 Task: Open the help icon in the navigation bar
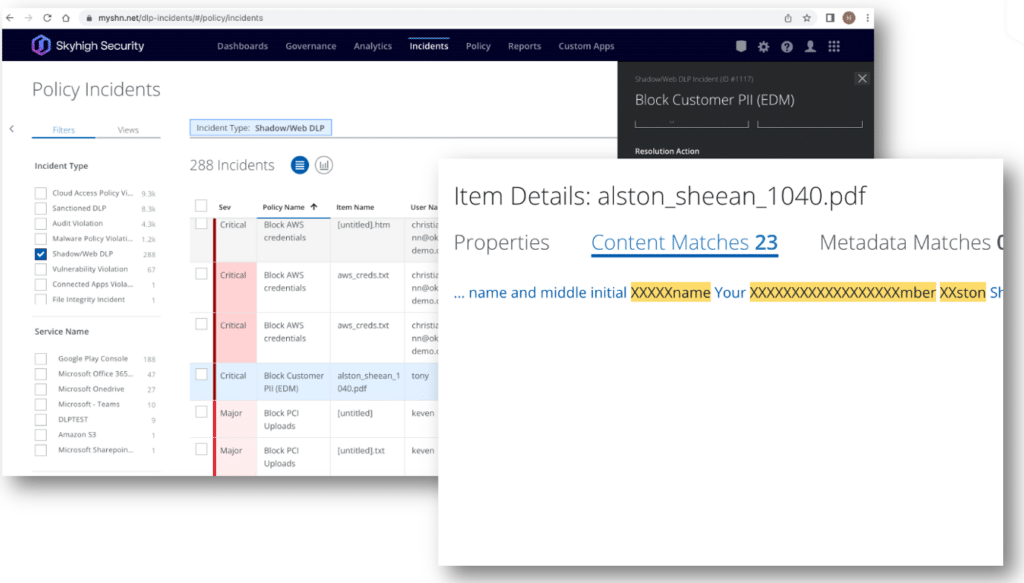point(786,46)
